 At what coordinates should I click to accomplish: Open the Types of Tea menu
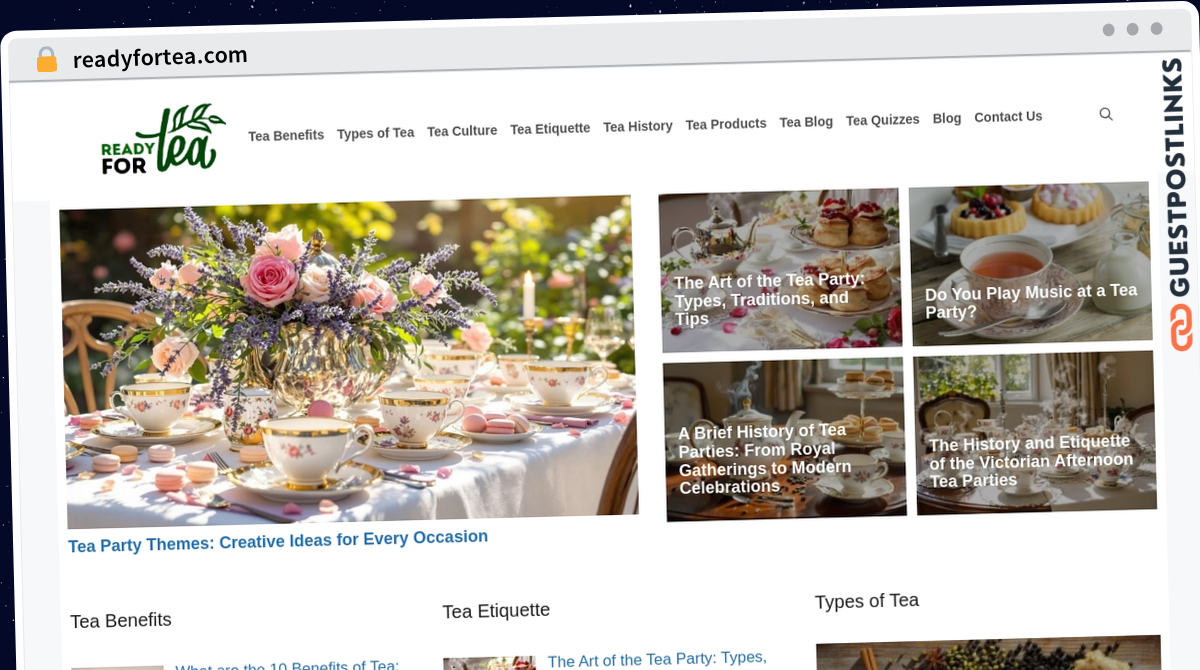point(375,133)
